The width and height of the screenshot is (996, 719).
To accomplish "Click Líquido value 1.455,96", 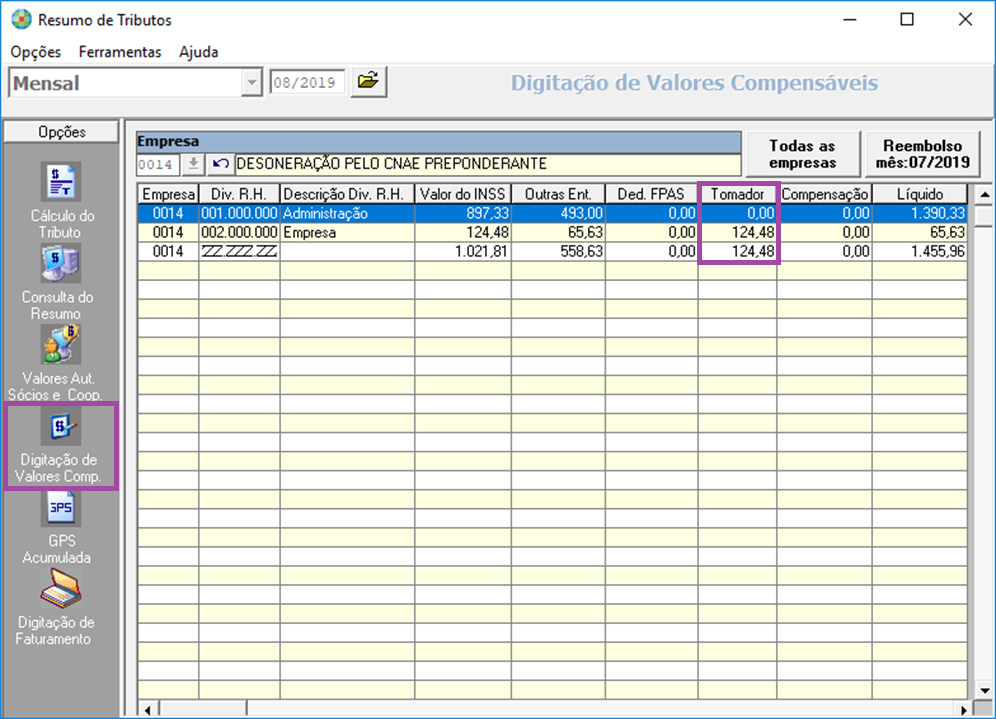I will tap(920, 252).
